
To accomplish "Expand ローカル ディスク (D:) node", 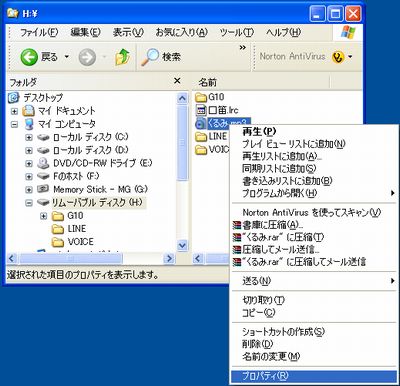I will point(29,150).
